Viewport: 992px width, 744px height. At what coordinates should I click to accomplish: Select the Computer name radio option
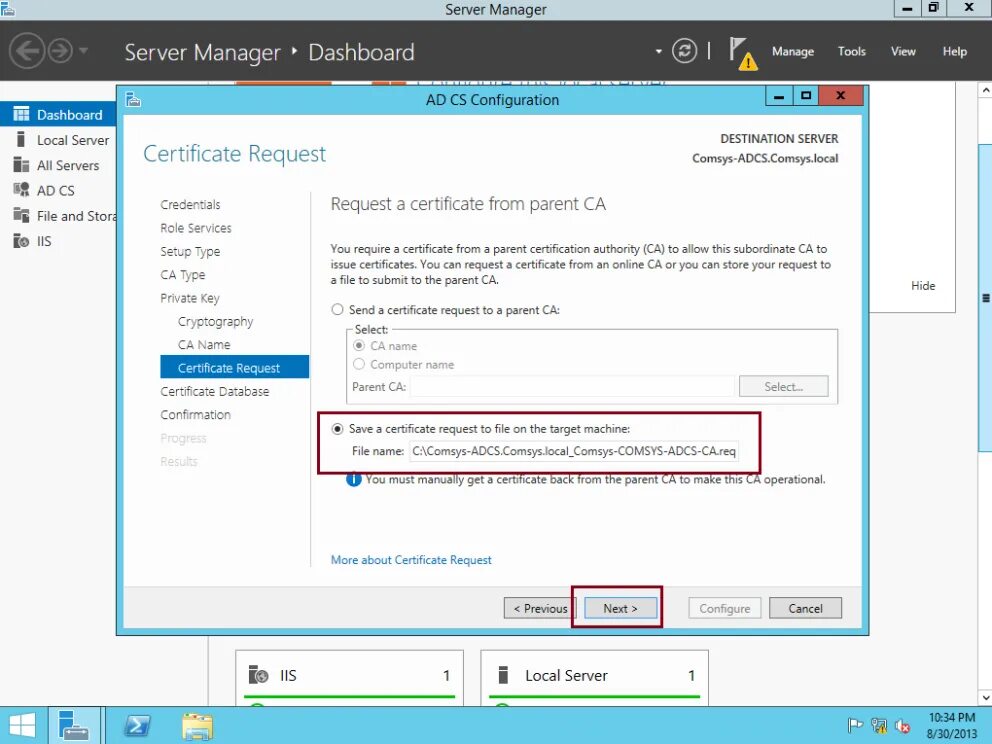[359, 364]
